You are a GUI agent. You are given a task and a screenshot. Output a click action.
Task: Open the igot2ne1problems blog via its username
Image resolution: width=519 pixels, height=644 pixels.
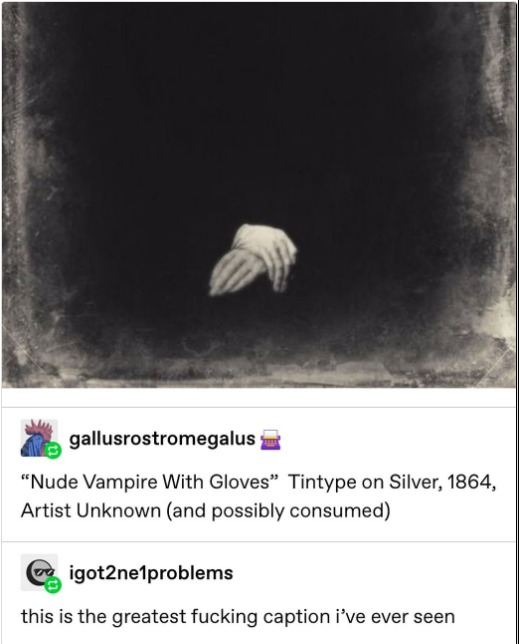click(x=151, y=573)
